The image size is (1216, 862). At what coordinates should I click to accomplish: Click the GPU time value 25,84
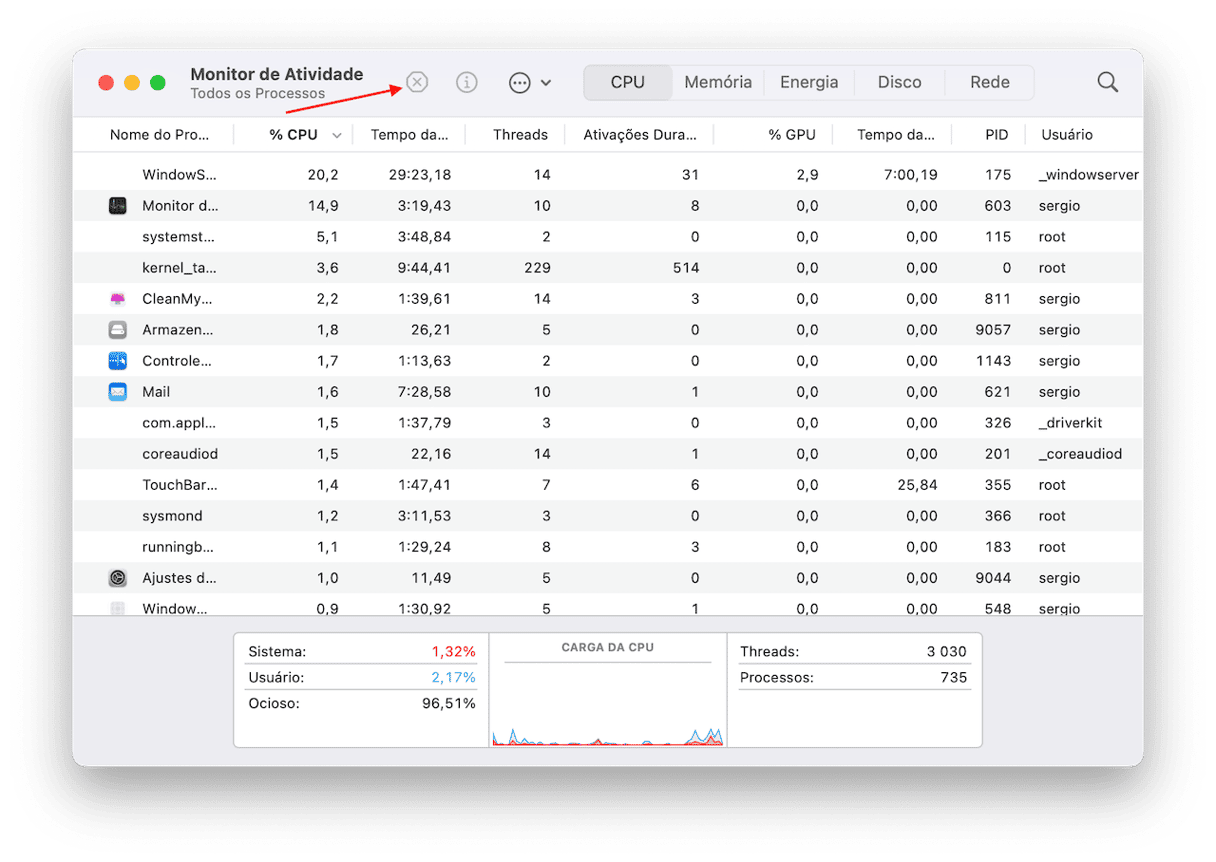918,485
